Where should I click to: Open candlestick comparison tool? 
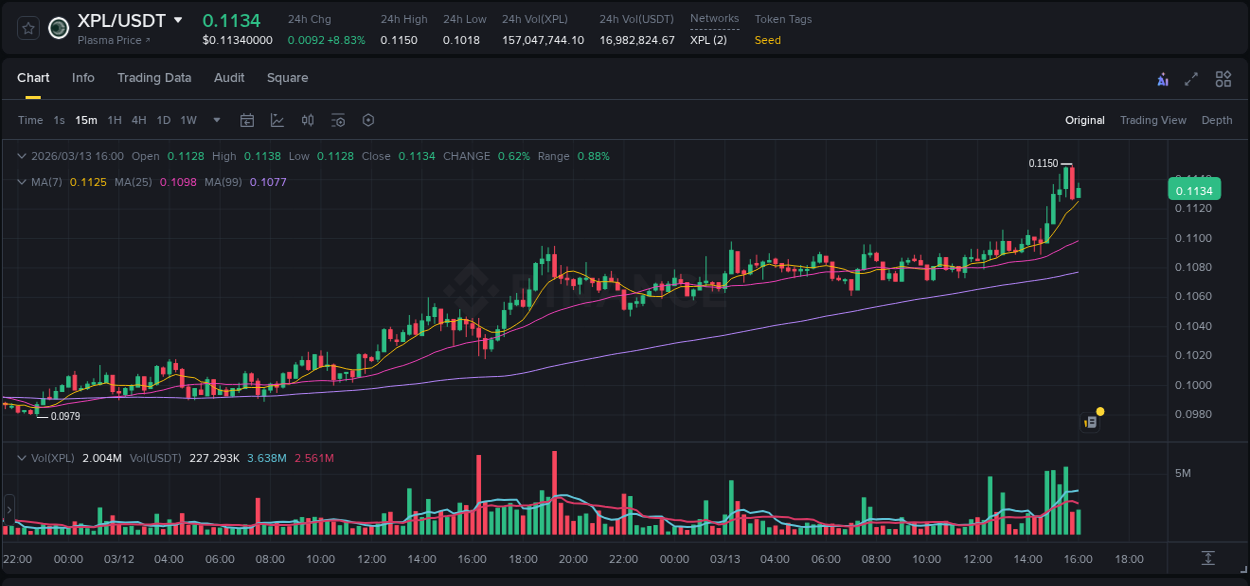(307, 120)
